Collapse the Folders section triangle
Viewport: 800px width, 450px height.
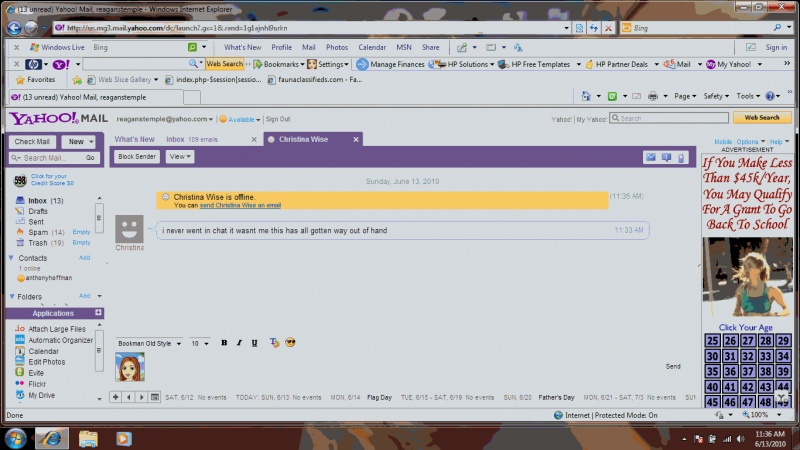12,296
